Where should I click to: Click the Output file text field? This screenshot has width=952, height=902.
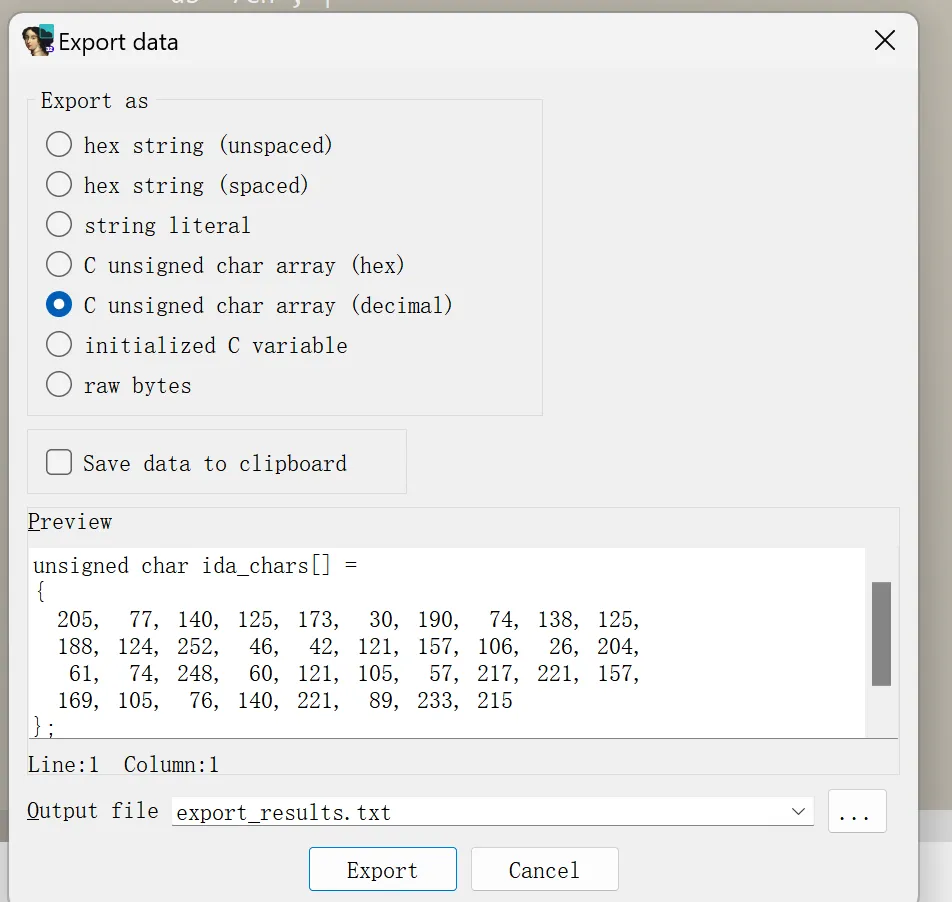(478, 812)
